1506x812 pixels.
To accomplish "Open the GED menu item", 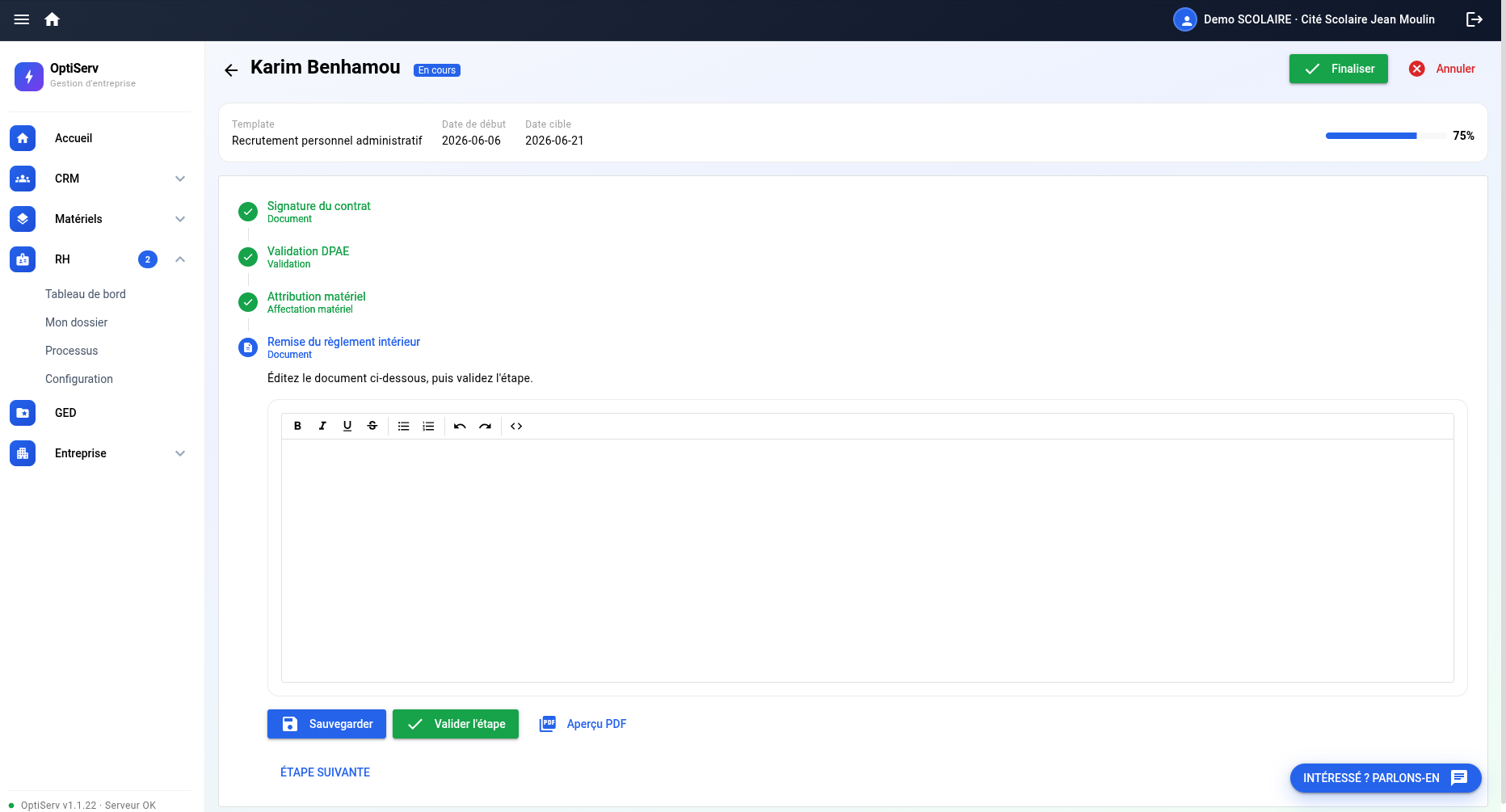I will 102,413.
